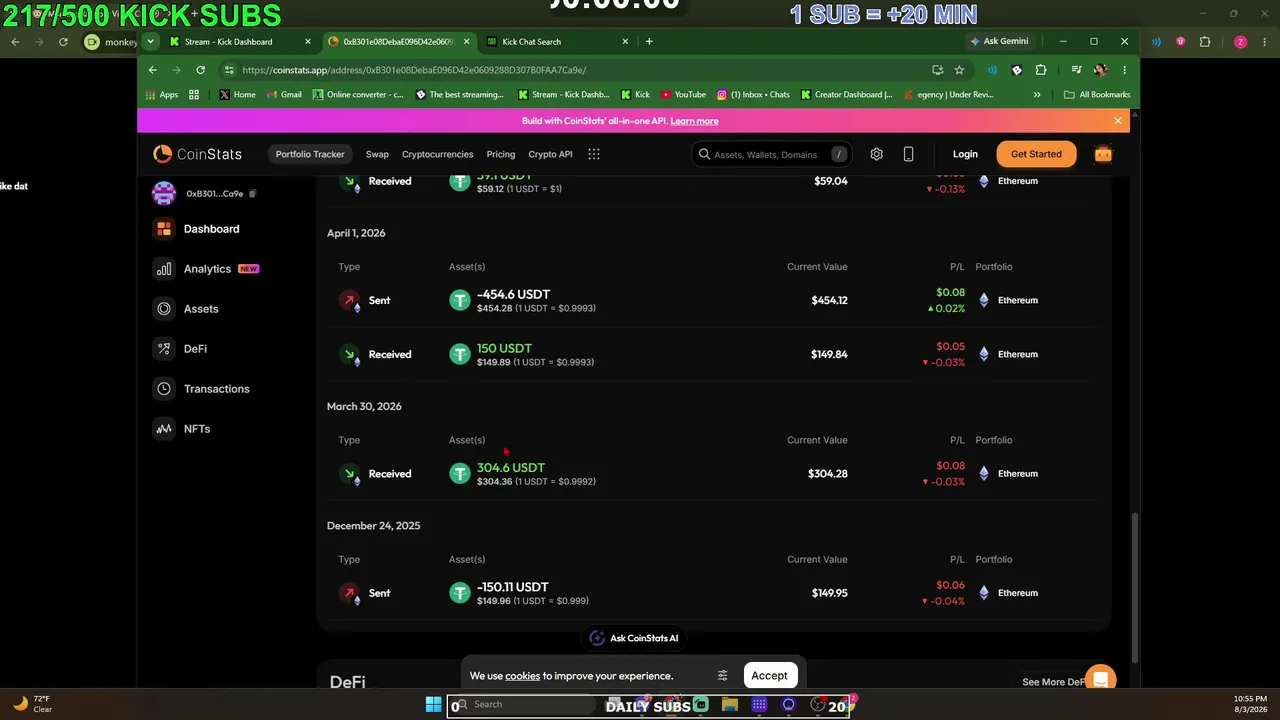Select the Transactions sidebar icon
The height and width of the screenshot is (720, 1280).
pyautogui.click(x=164, y=389)
